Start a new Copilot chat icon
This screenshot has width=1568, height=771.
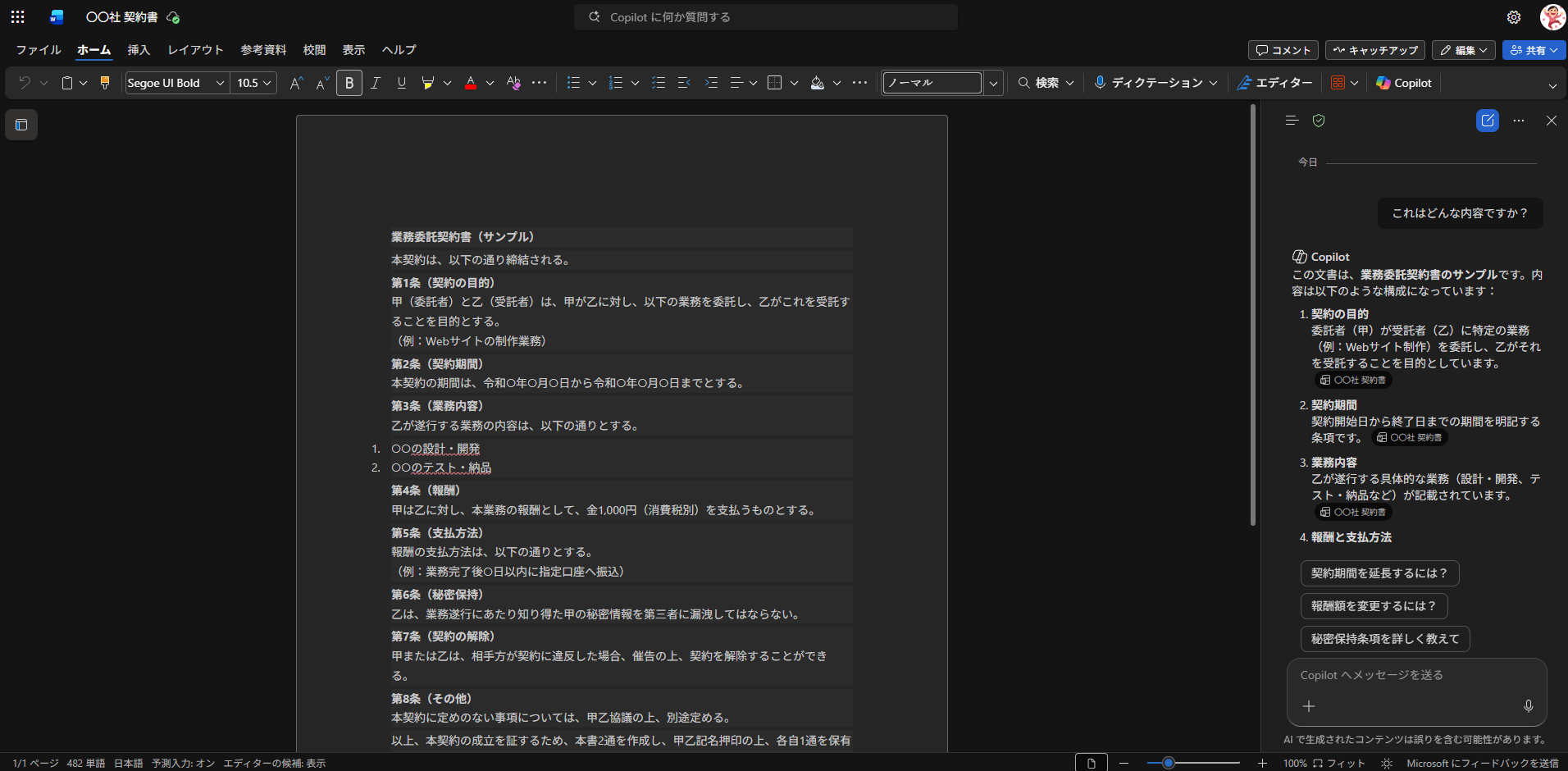click(1487, 121)
